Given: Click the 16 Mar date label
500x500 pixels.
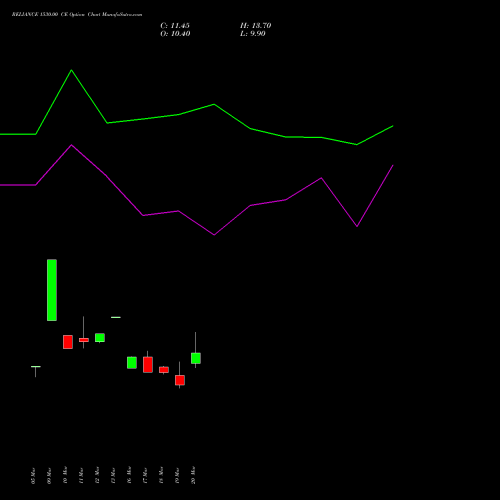Looking at the screenshot, I should (129, 476).
